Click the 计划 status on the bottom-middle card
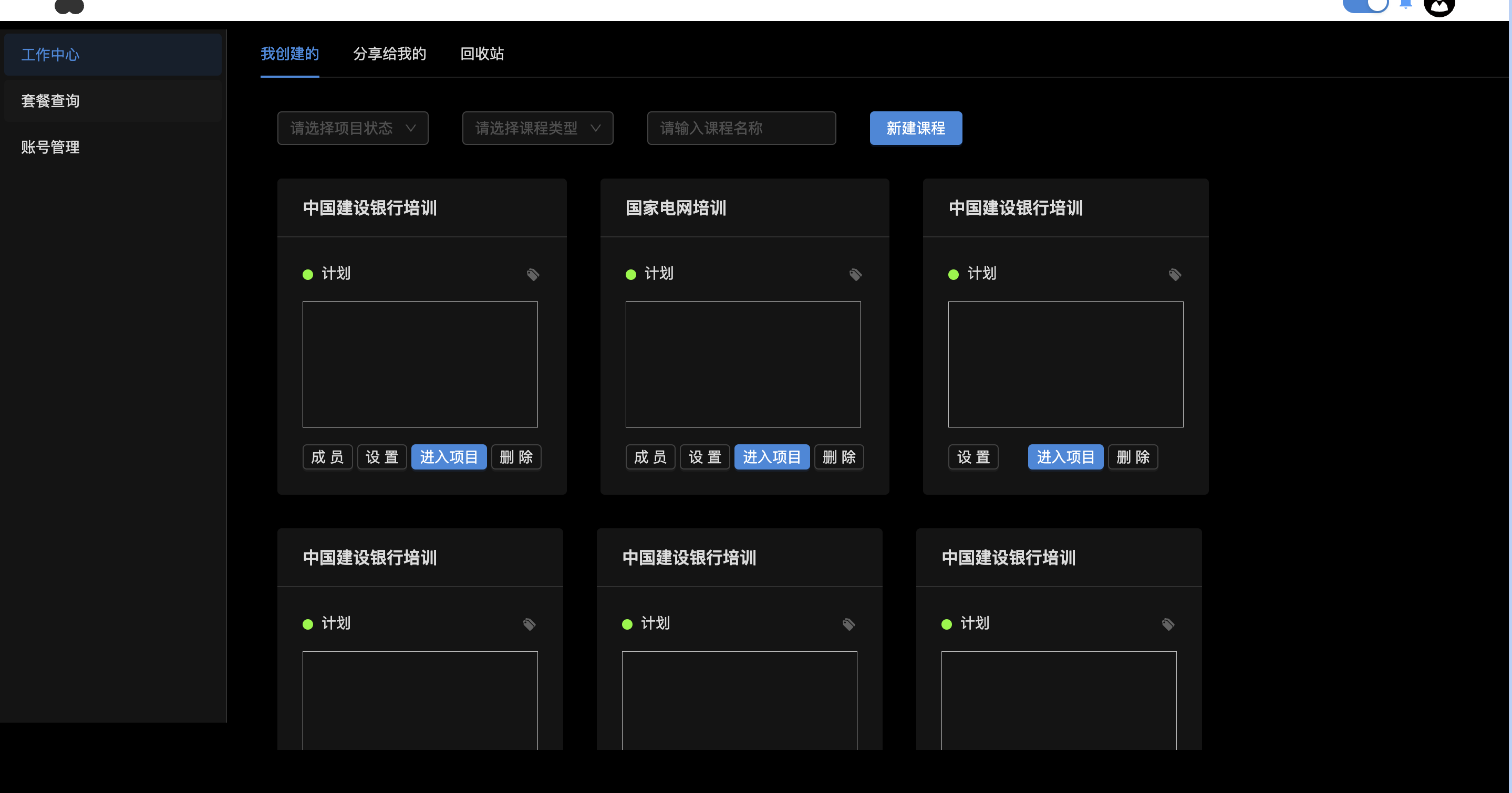1512x793 pixels. click(x=656, y=623)
